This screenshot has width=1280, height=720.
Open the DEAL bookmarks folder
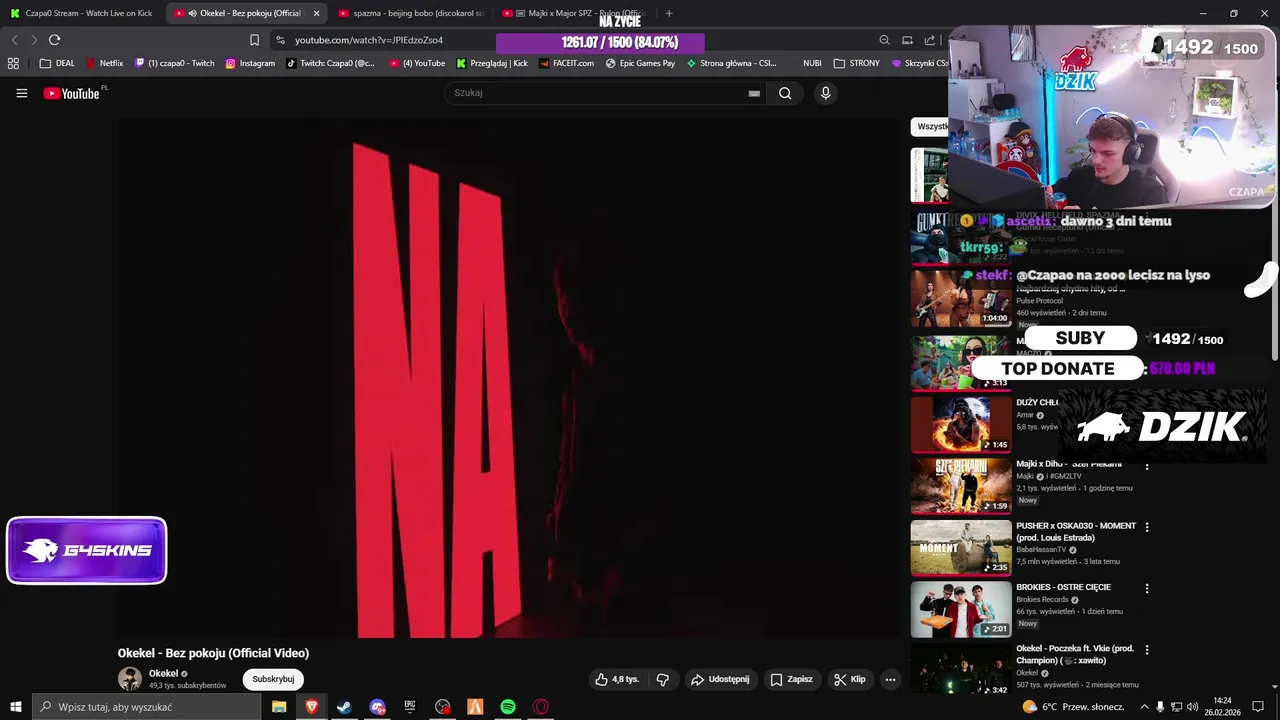click(57, 63)
